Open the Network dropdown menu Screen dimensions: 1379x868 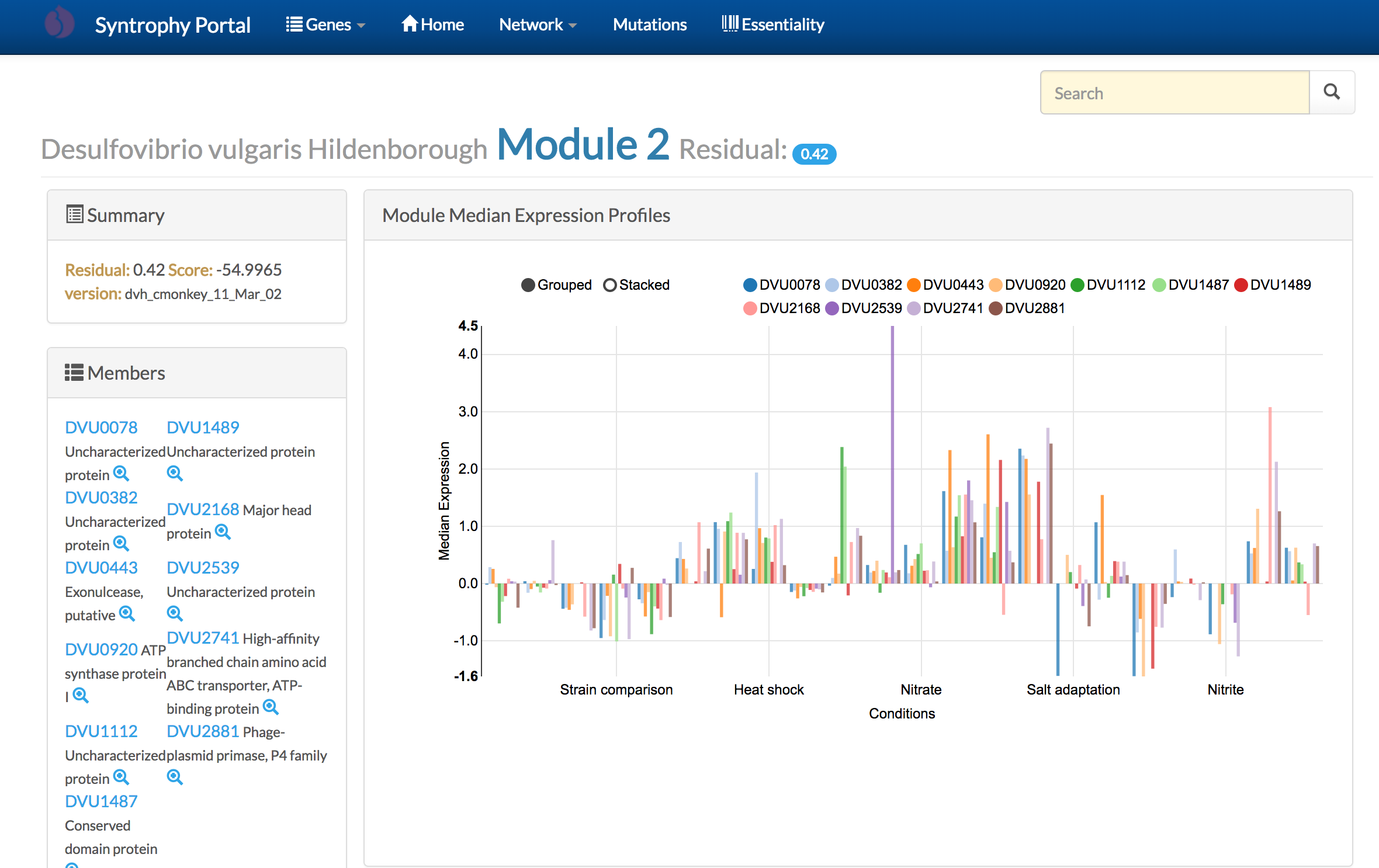538,25
